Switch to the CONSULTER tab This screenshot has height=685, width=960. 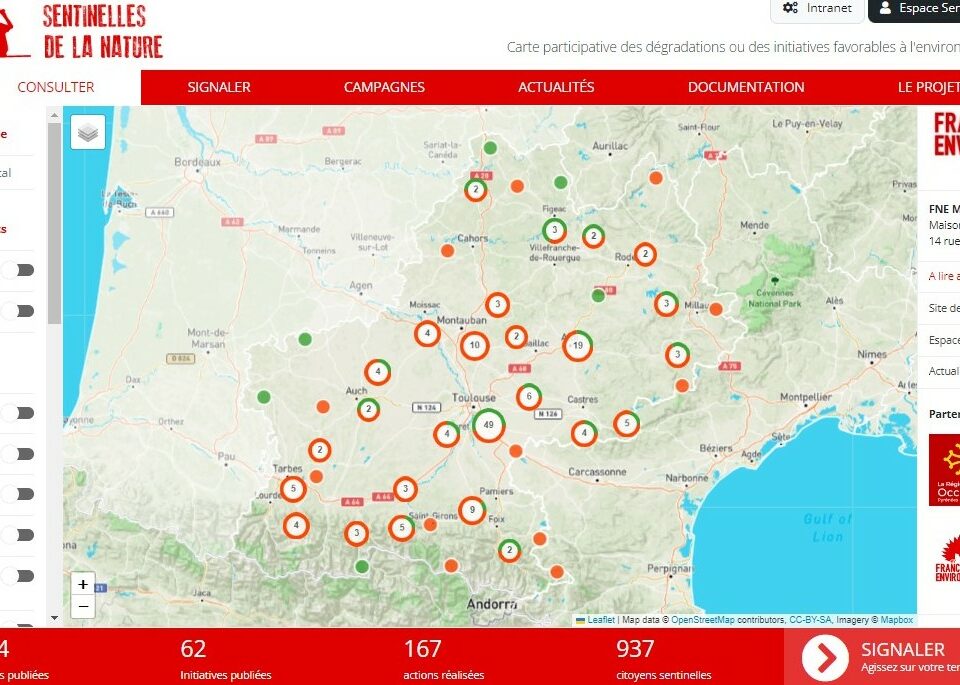pos(56,87)
